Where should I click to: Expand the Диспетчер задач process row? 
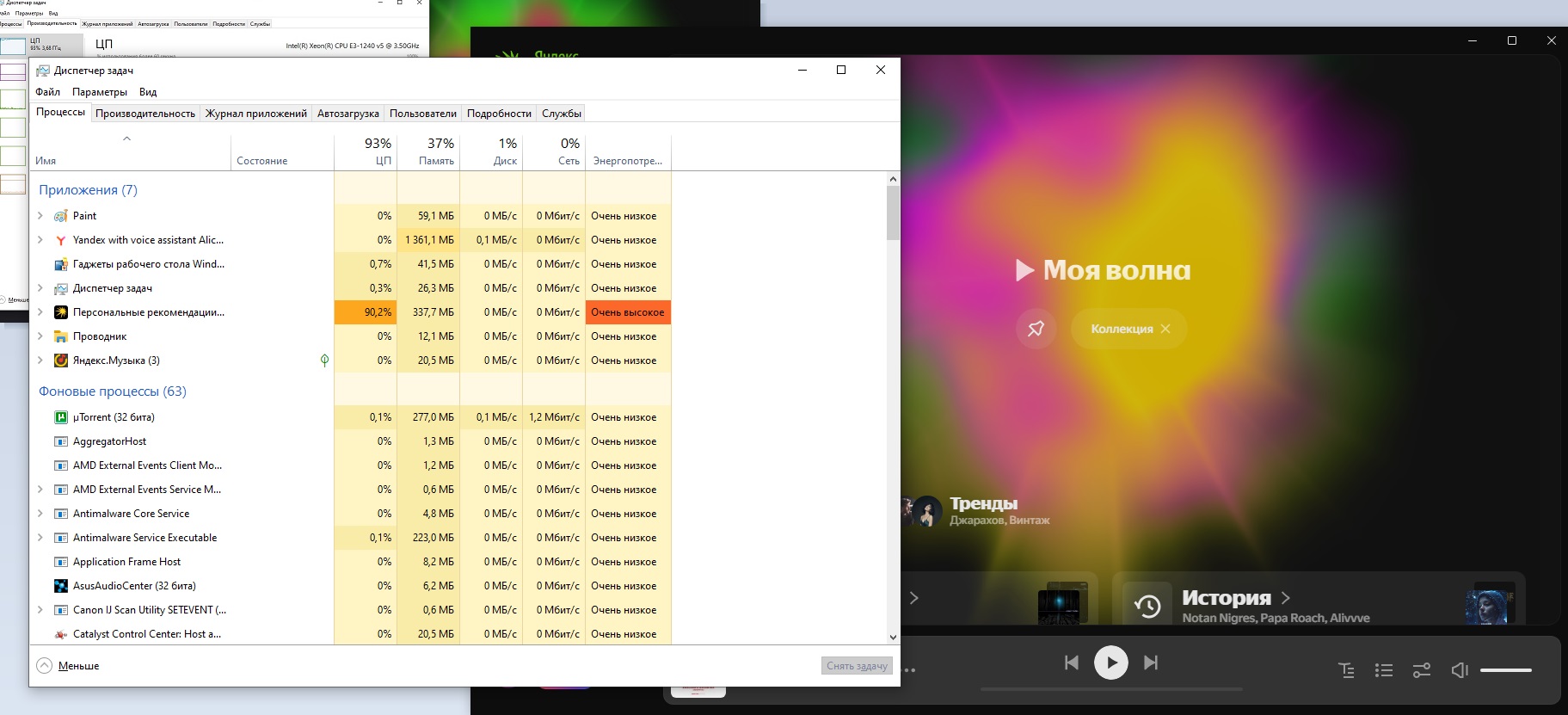[x=40, y=288]
